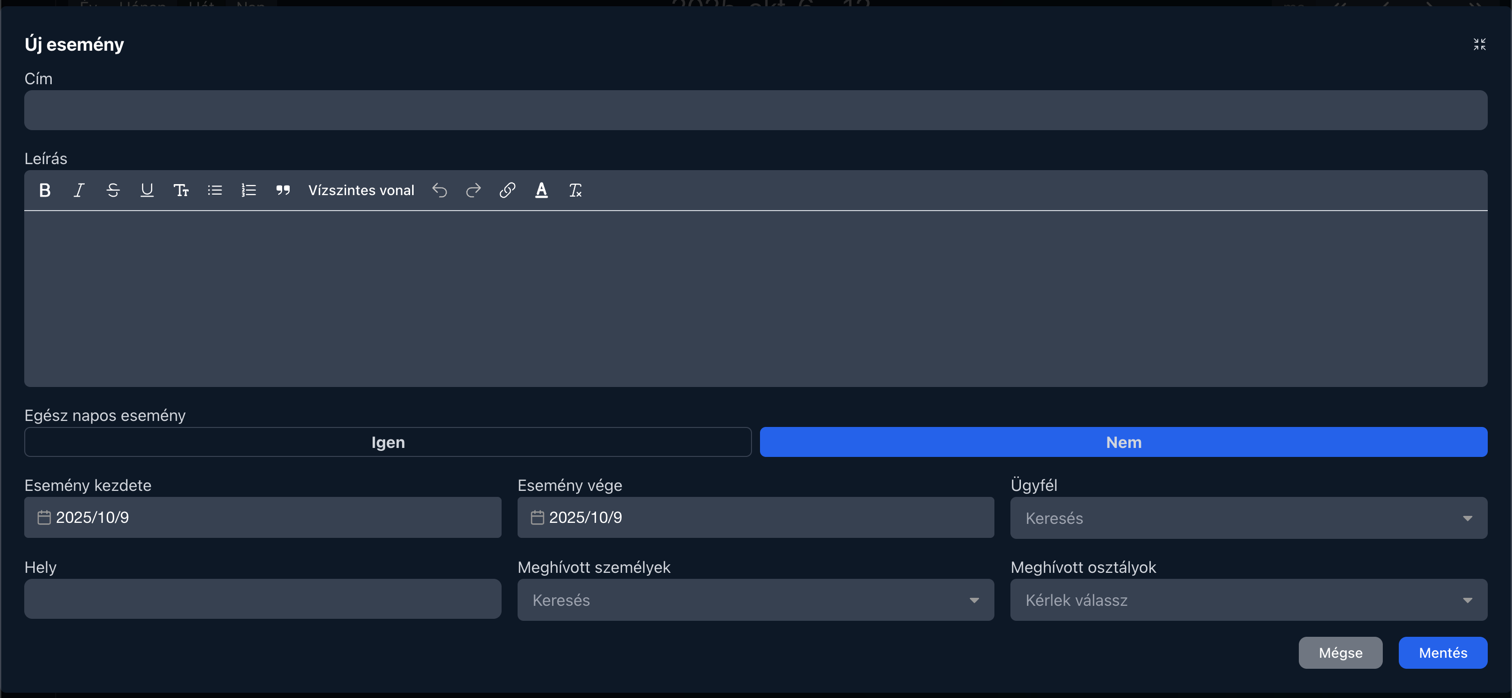Click the Vízszintes vonal toolbar item
This screenshot has height=698, width=1512.
[x=361, y=190]
